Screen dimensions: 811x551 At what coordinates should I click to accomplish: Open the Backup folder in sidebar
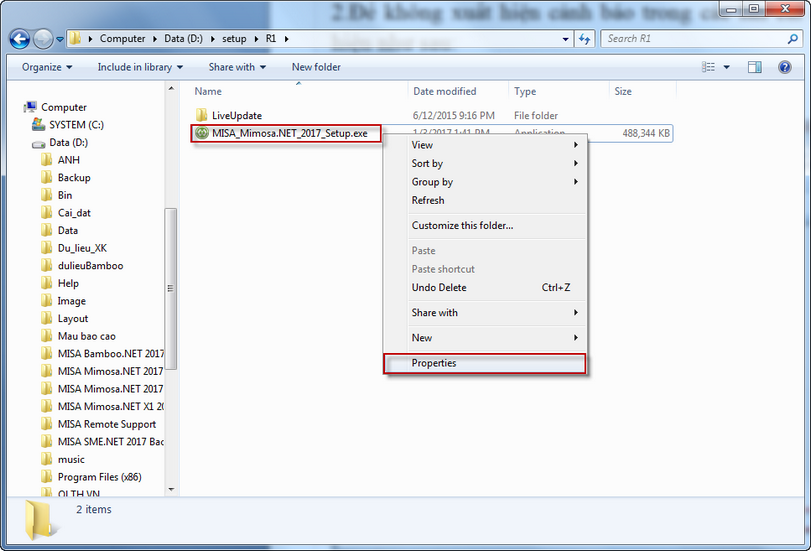[66, 177]
